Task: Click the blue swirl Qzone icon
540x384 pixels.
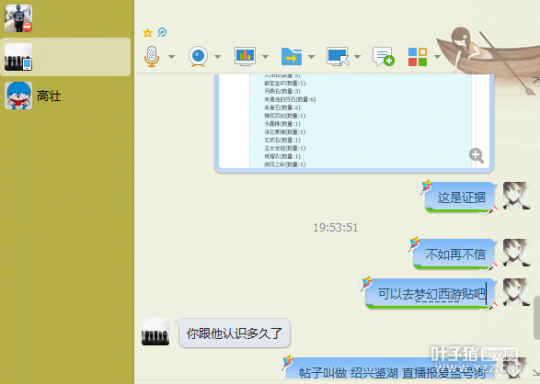Action: pos(162,32)
